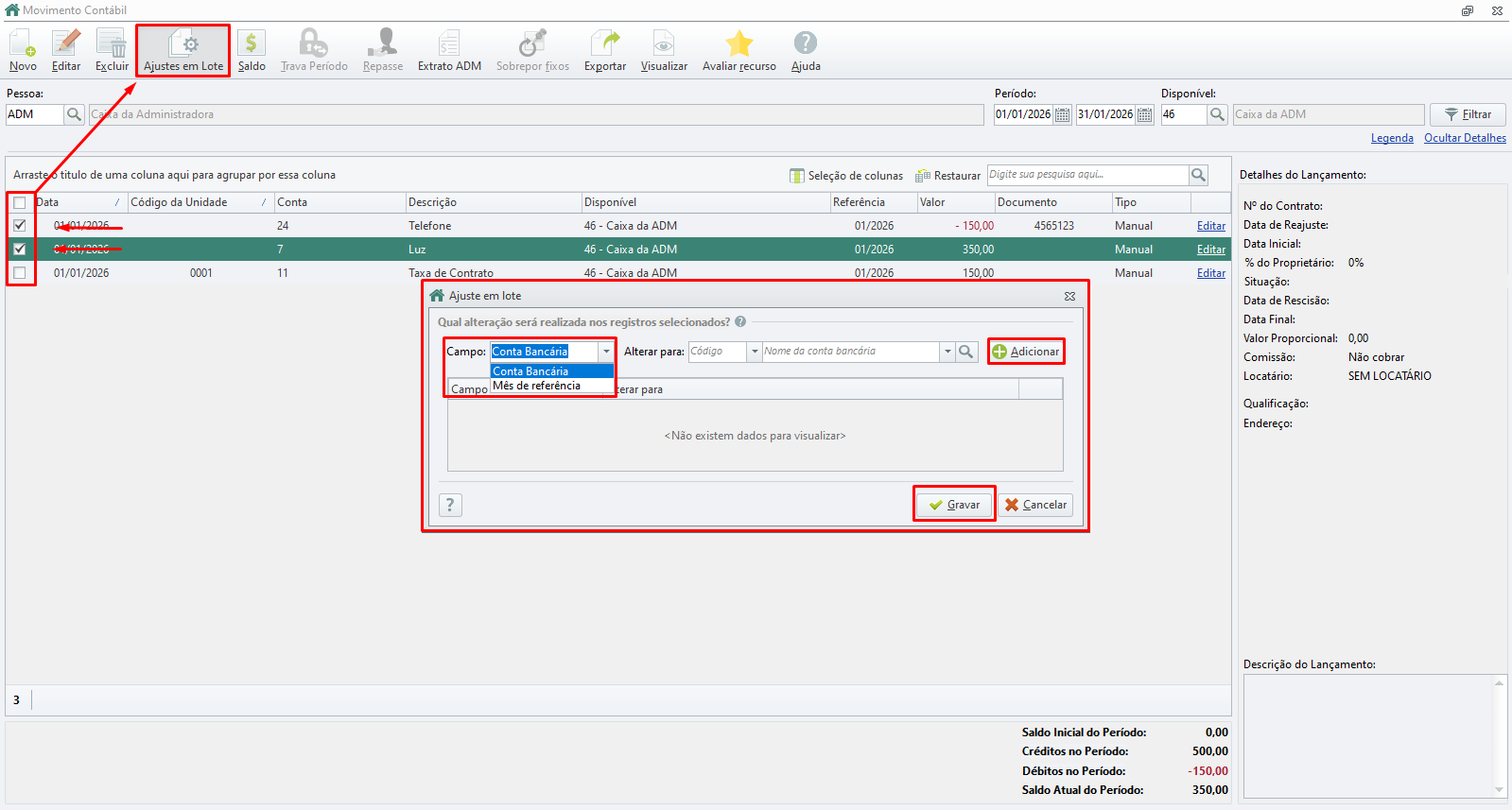Viewport: 1512px width, 810px height.
Task: Open Ajustes em Lote tool
Action: click(183, 51)
